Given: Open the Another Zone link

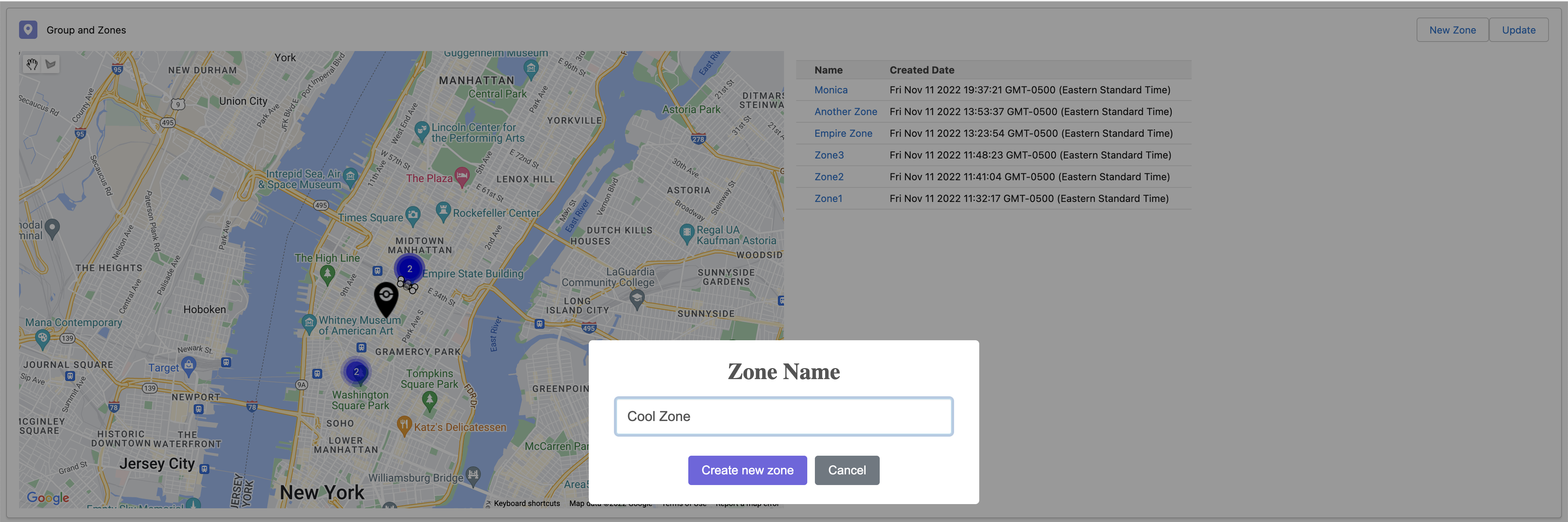Looking at the screenshot, I should (845, 112).
